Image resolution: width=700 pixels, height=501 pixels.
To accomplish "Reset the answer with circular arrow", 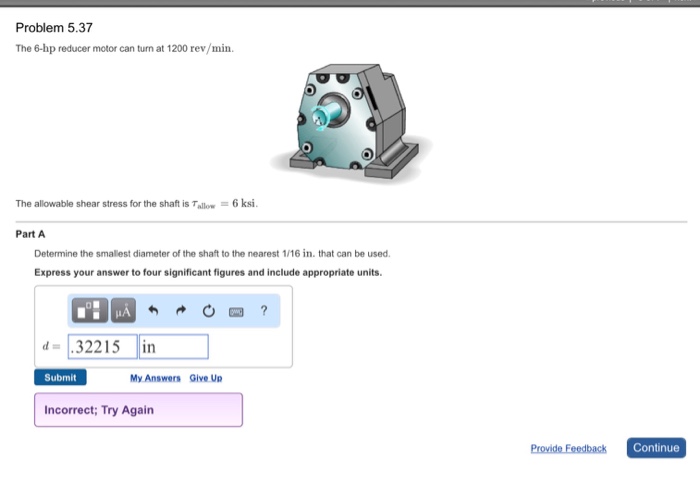I will (208, 310).
